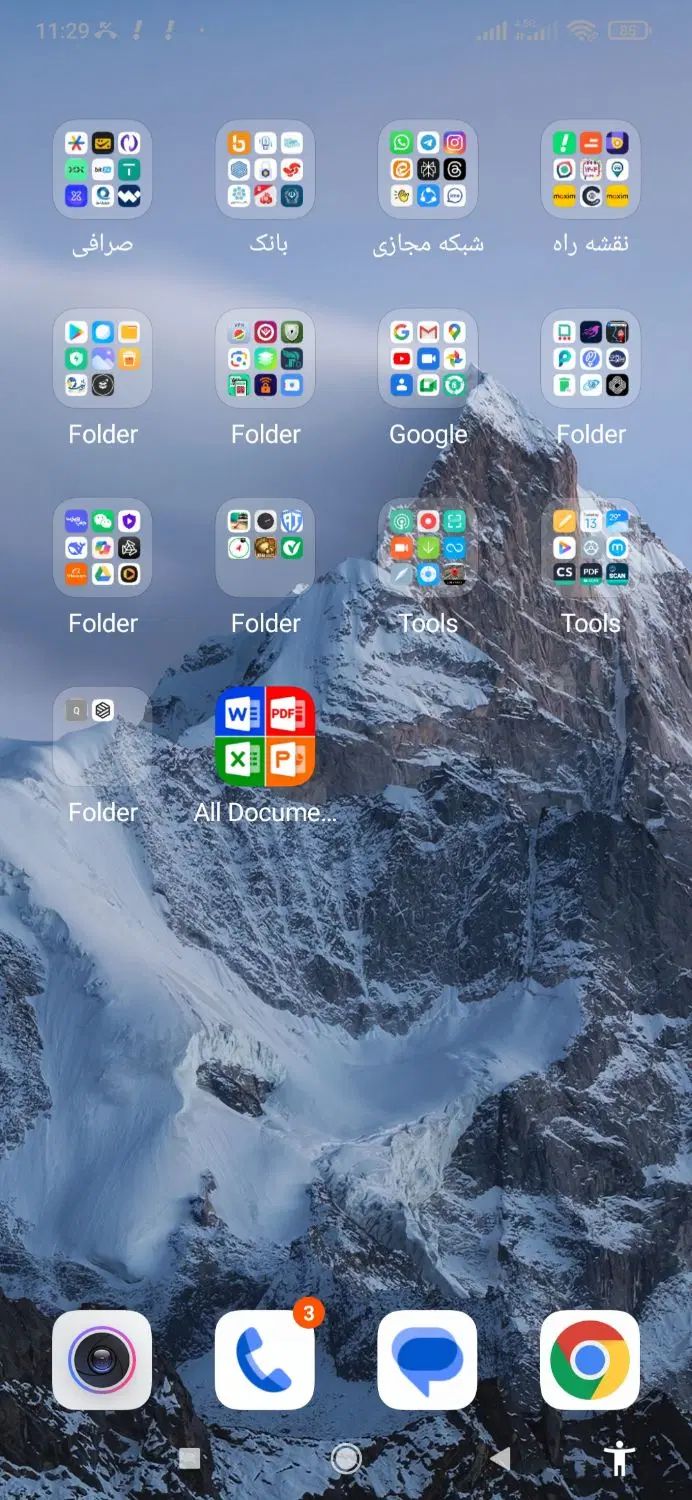Launch the All Documents office app
692x1500 pixels.
pyautogui.click(x=265, y=736)
